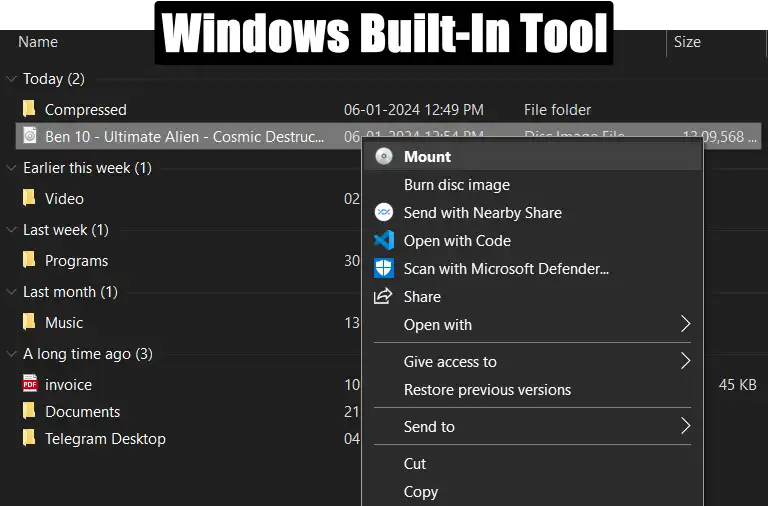
Task: Select the Ben 10 - Ultimate Alien file name
Action: click(185, 137)
